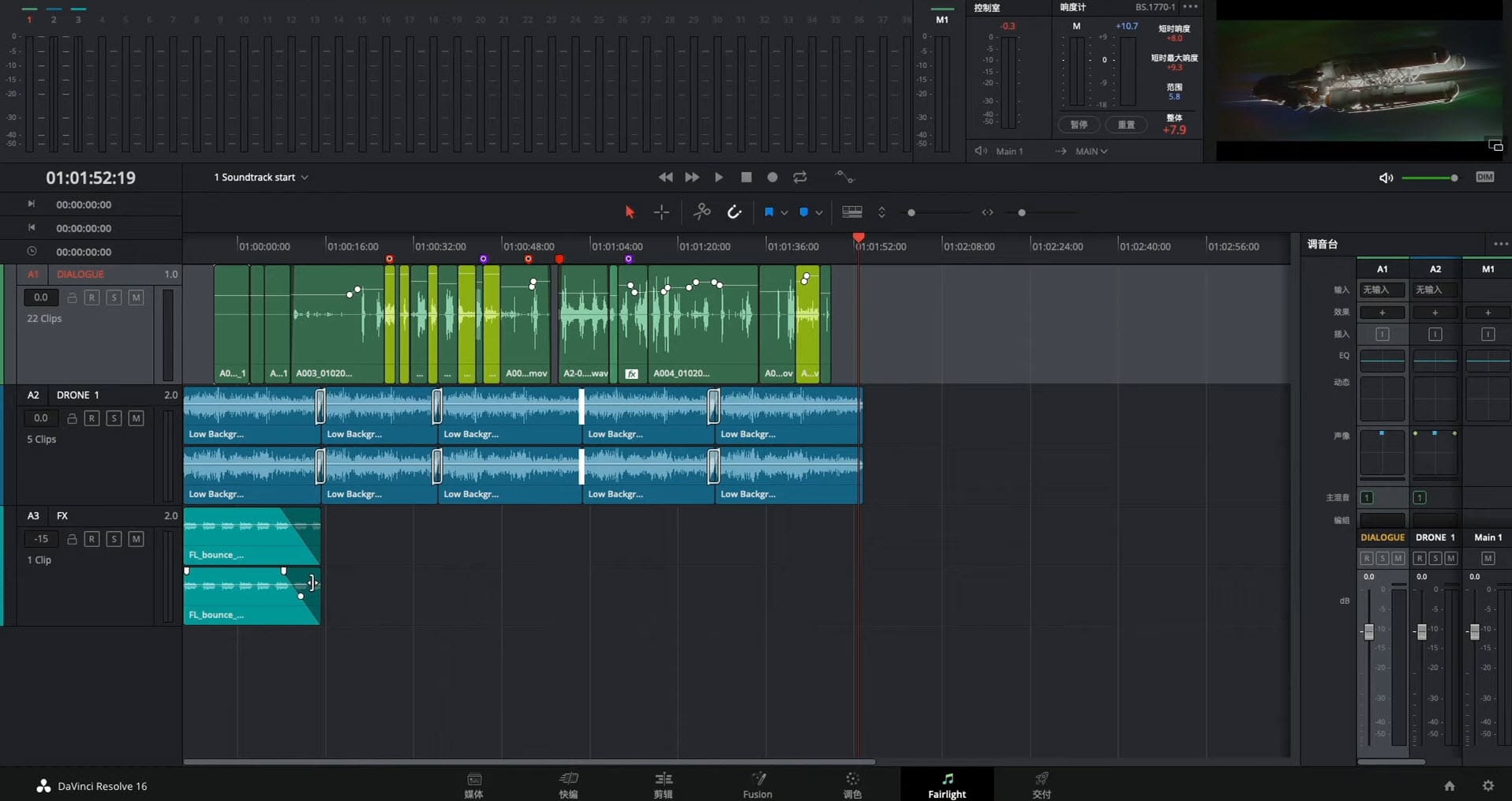
Task: Mute the Main 1 bus in mixer
Action: (1488, 559)
